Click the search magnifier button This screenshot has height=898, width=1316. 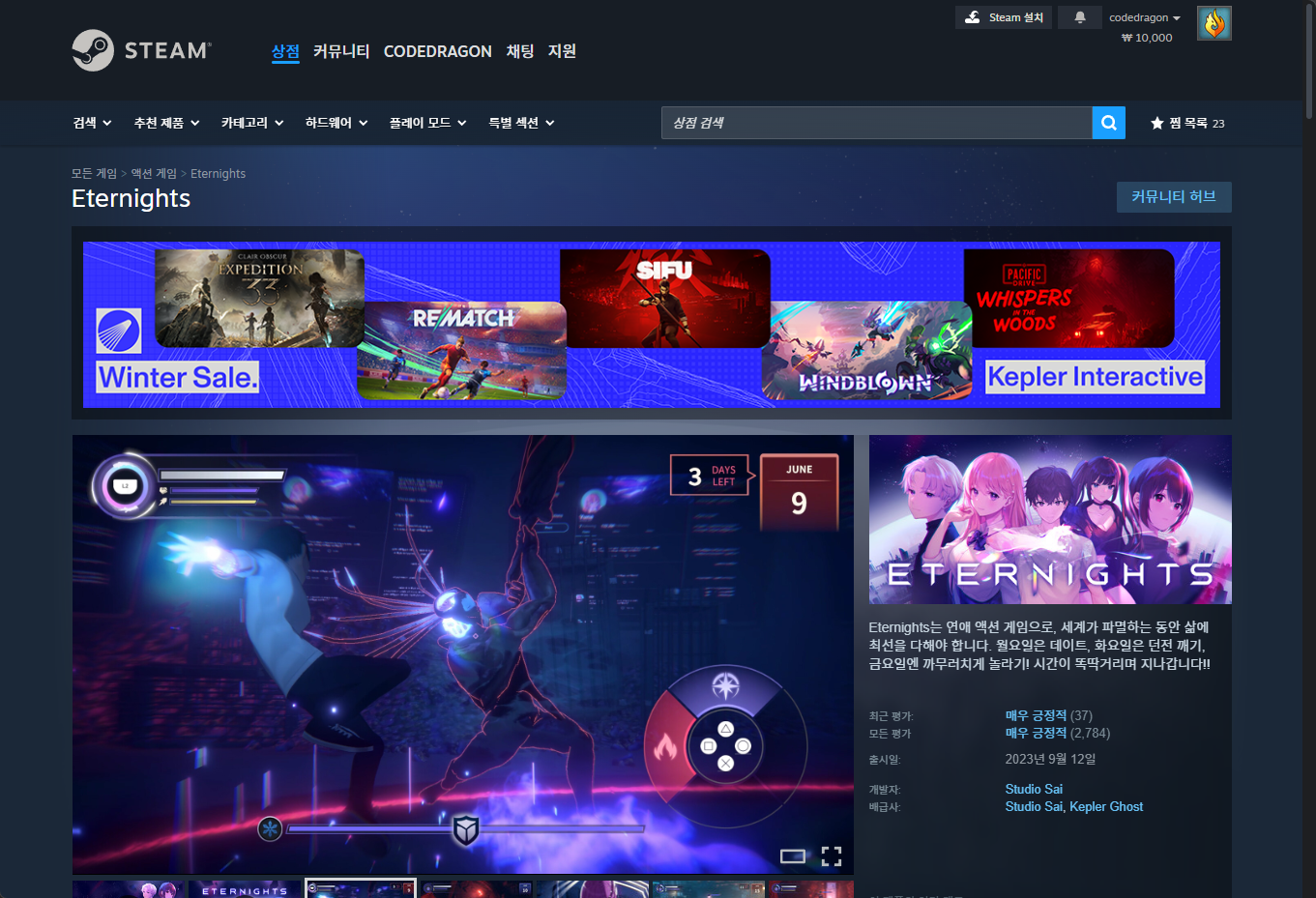[x=1109, y=123]
